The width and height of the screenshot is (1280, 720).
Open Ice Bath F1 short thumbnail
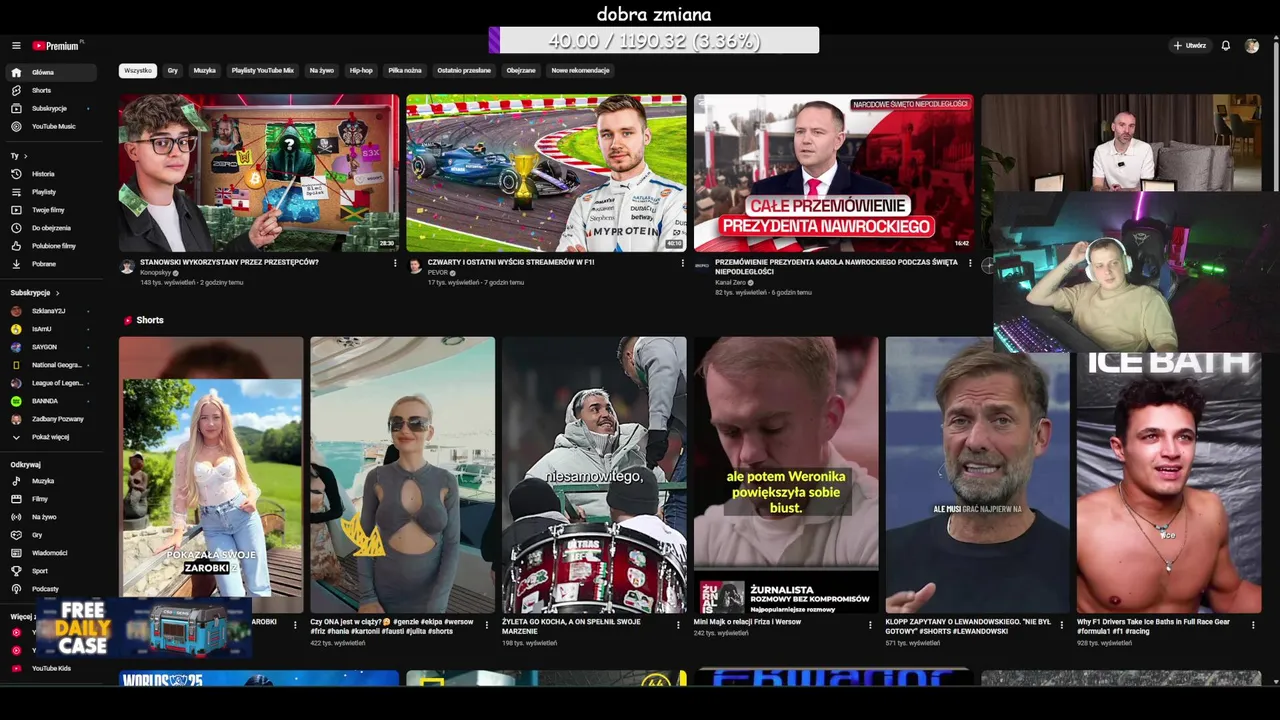click(x=1169, y=482)
